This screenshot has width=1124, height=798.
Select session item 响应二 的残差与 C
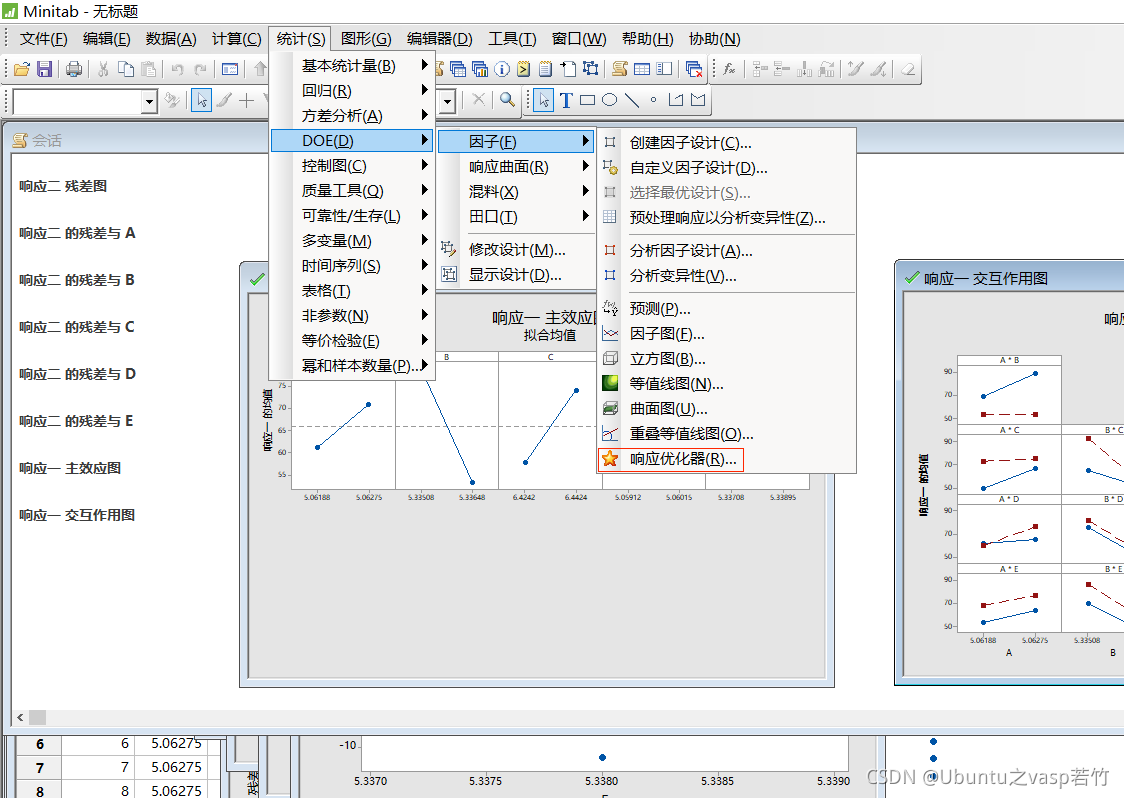coord(77,327)
